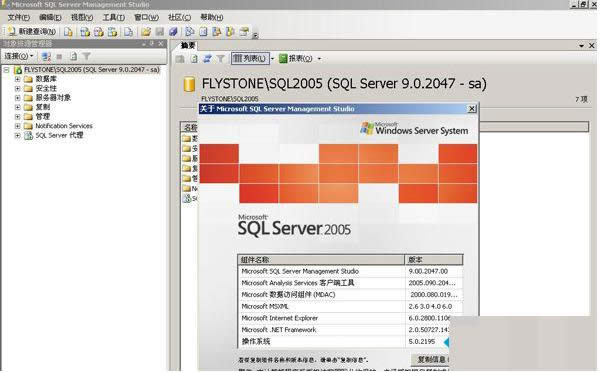Expand the 安全性 folder node
600x372 pixels.
click(x=17, y=88)
